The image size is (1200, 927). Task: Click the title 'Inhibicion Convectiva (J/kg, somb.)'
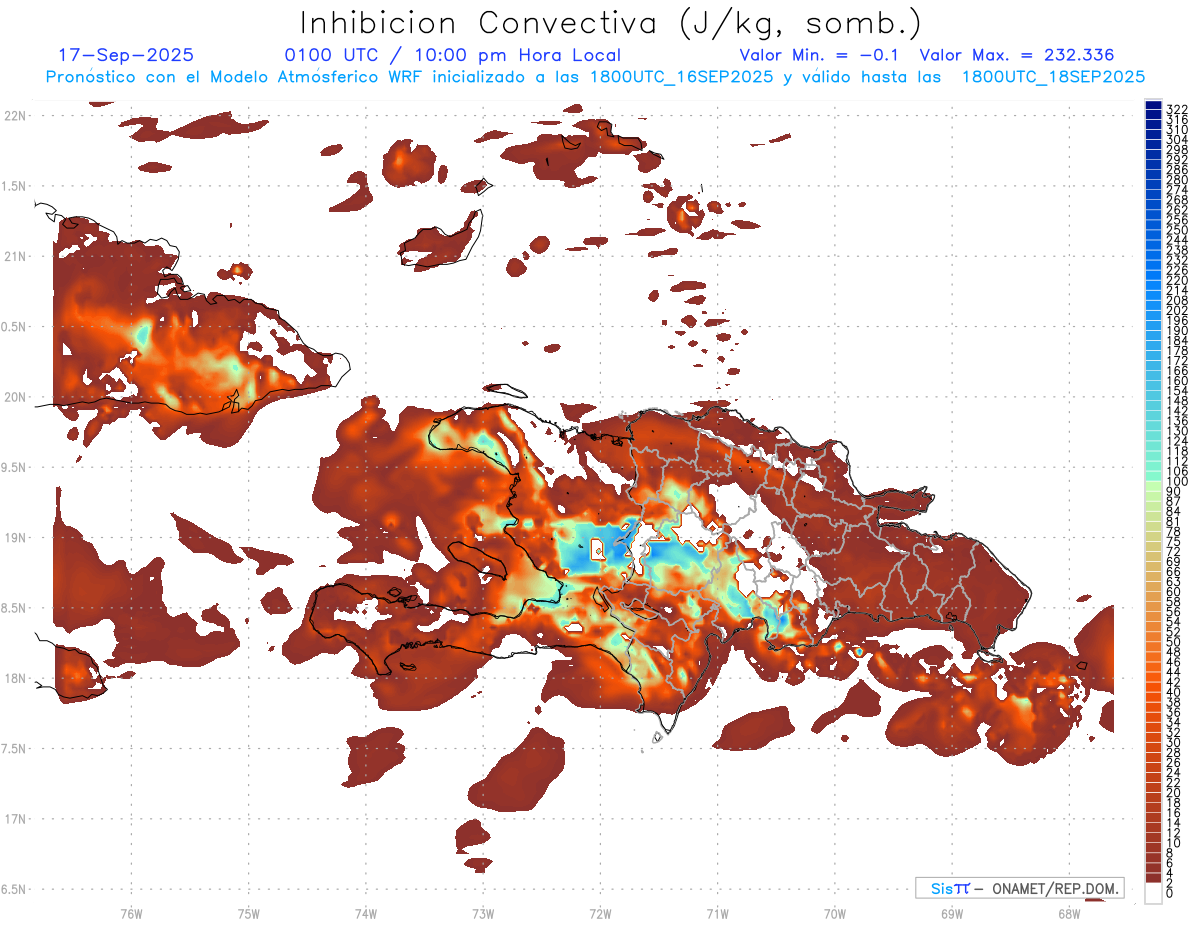click(611, 22)
